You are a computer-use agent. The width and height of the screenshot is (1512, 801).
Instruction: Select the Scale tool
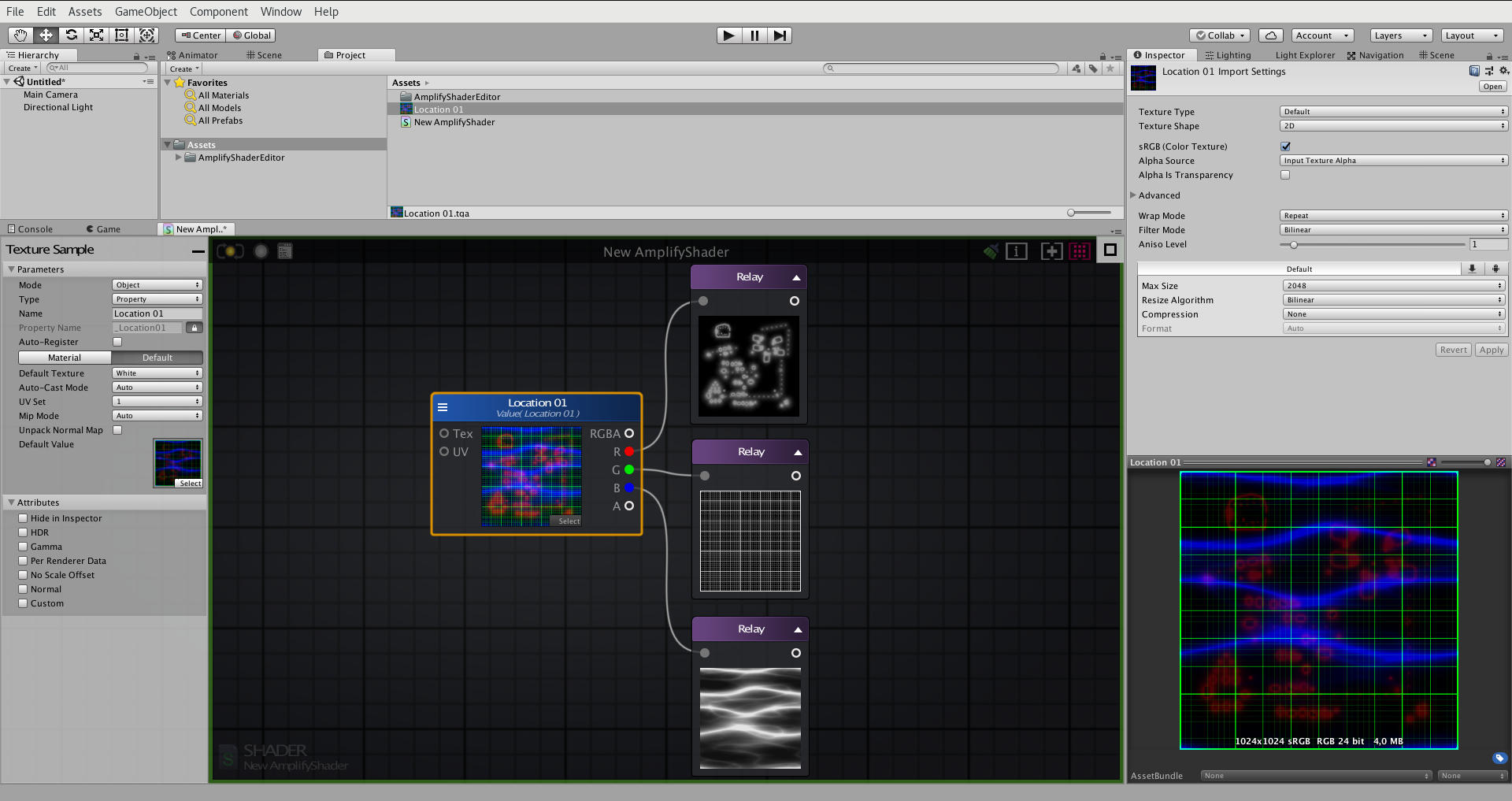coord(96,35)
